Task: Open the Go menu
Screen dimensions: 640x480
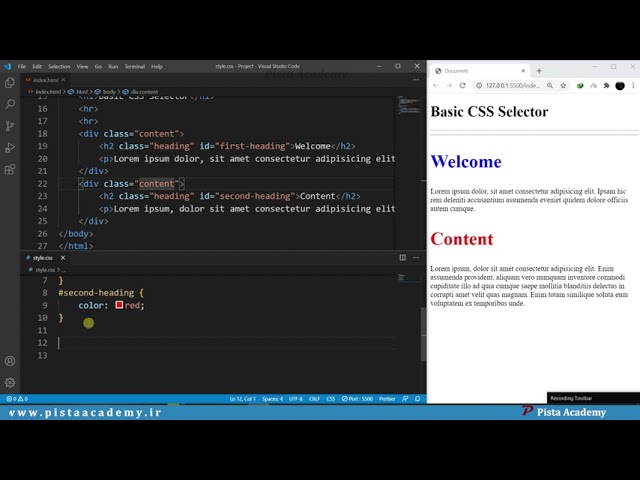Action: click(x=98, y=66)
